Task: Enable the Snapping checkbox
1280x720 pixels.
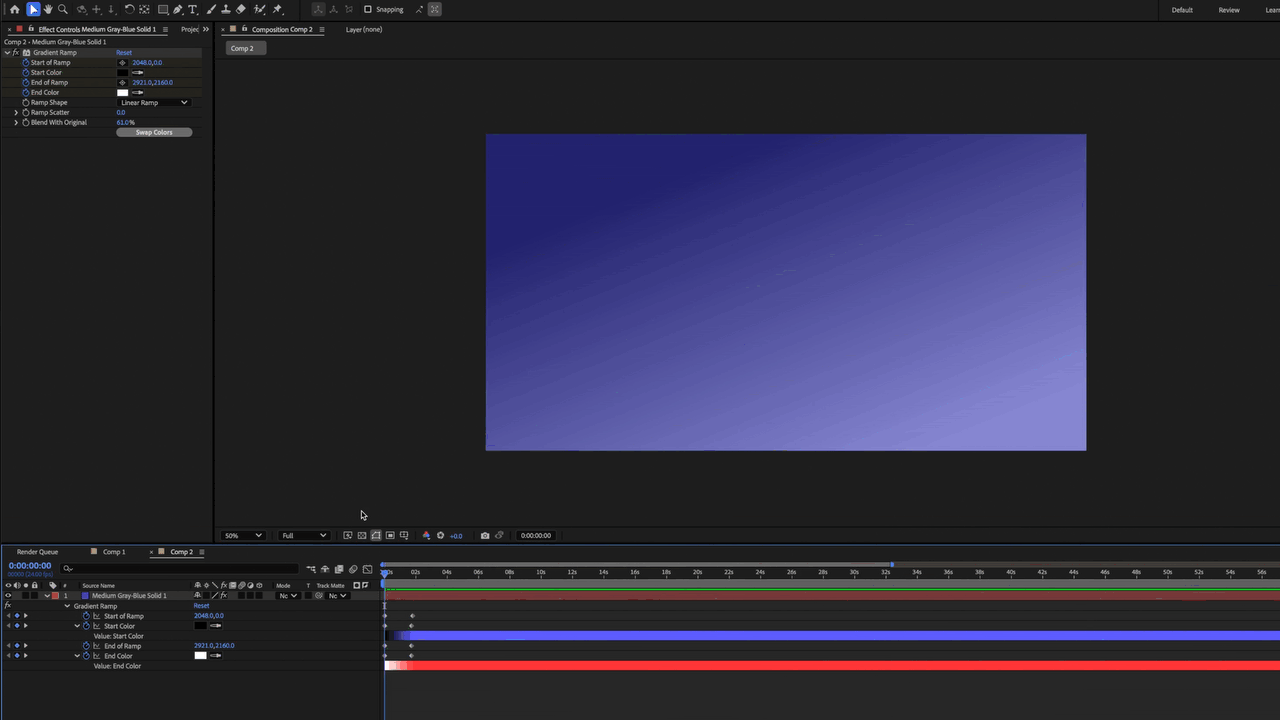Action: 367,9
